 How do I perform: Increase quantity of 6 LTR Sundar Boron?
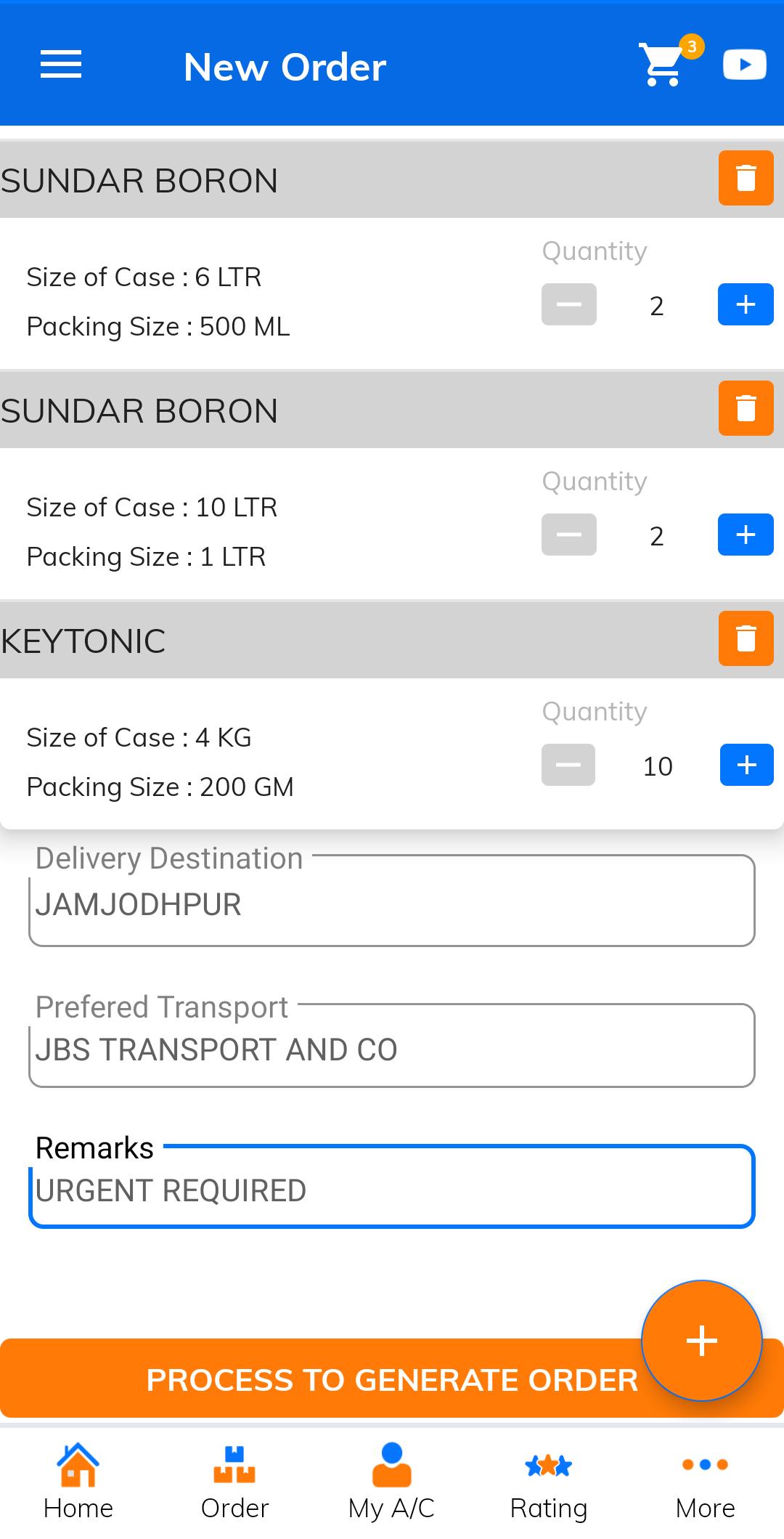[746, 304]
